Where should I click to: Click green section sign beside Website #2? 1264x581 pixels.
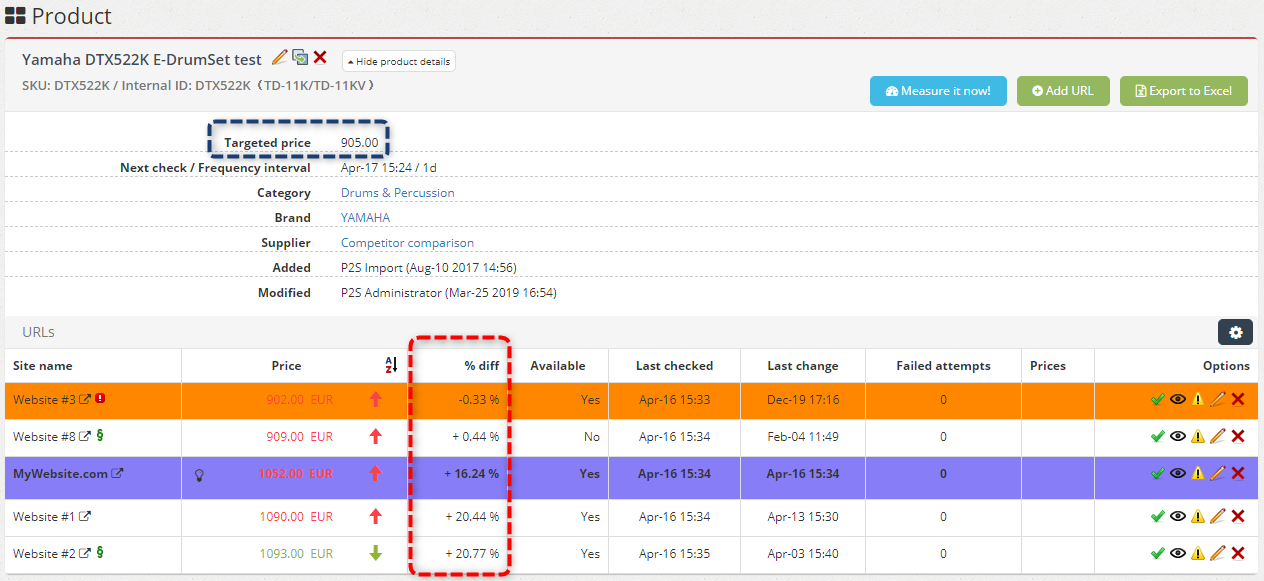(x=99, y=553)
